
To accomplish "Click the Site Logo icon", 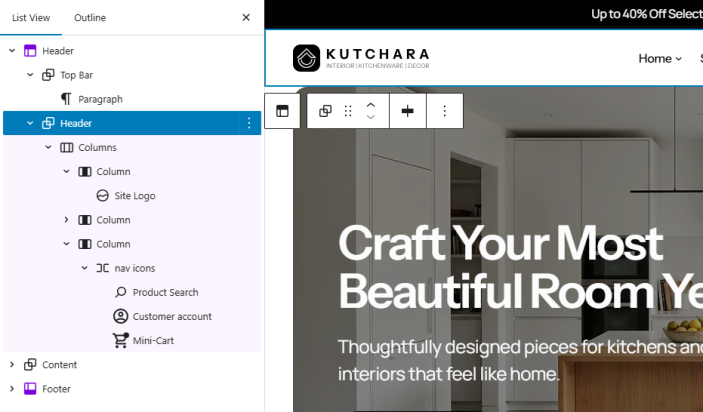I will (102, 196).
